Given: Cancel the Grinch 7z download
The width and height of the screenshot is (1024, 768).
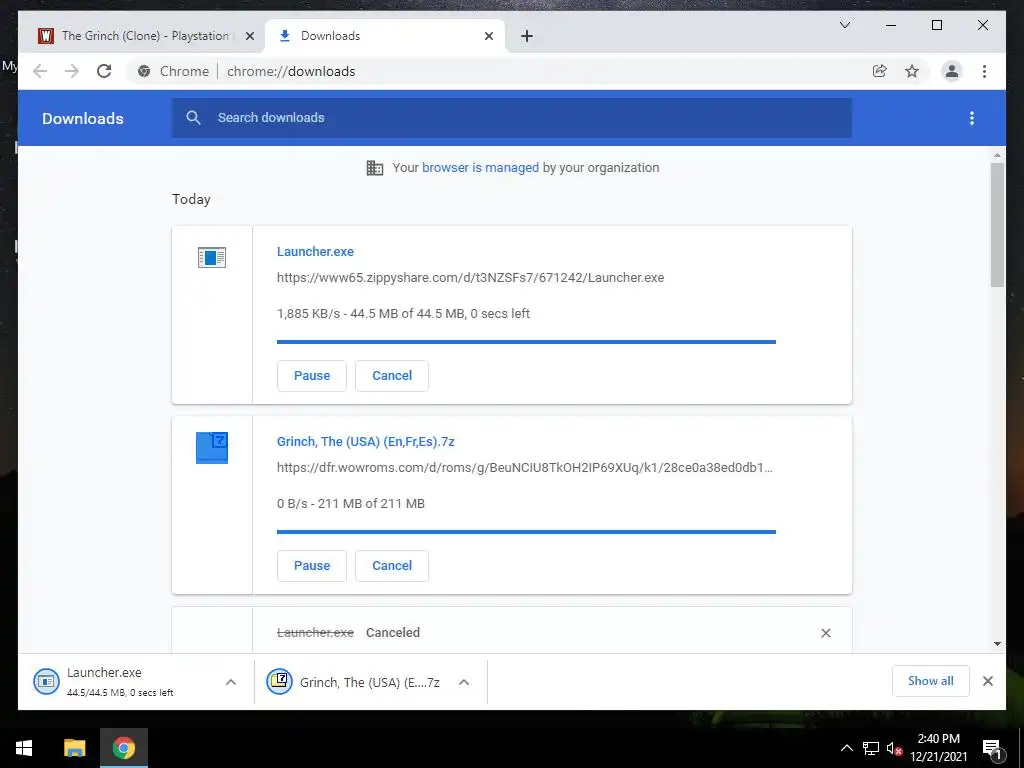Looking at the screenshot, I should [x=392, y=566].
